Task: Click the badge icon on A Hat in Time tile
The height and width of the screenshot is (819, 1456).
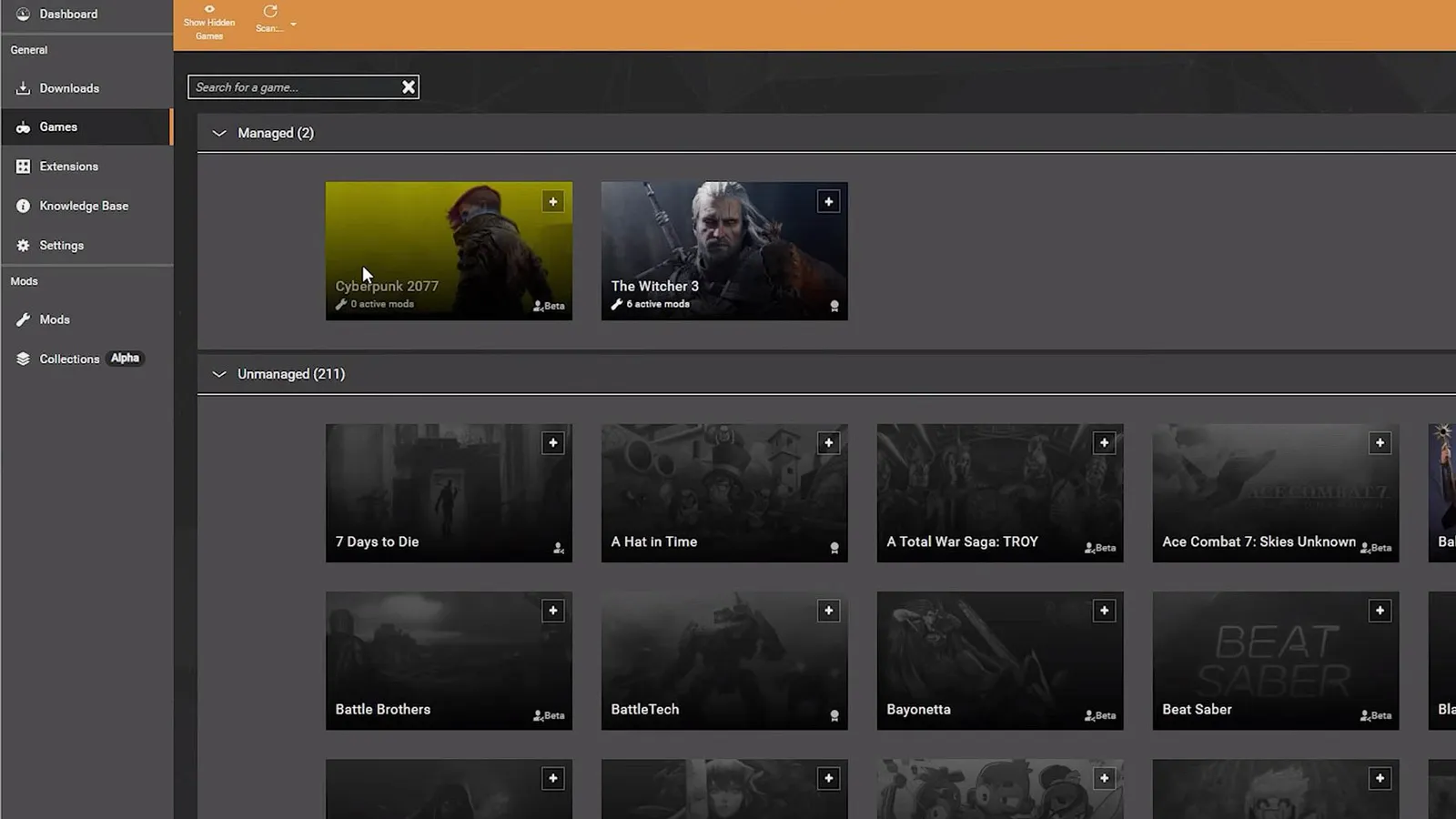Action: click(834, 548)
